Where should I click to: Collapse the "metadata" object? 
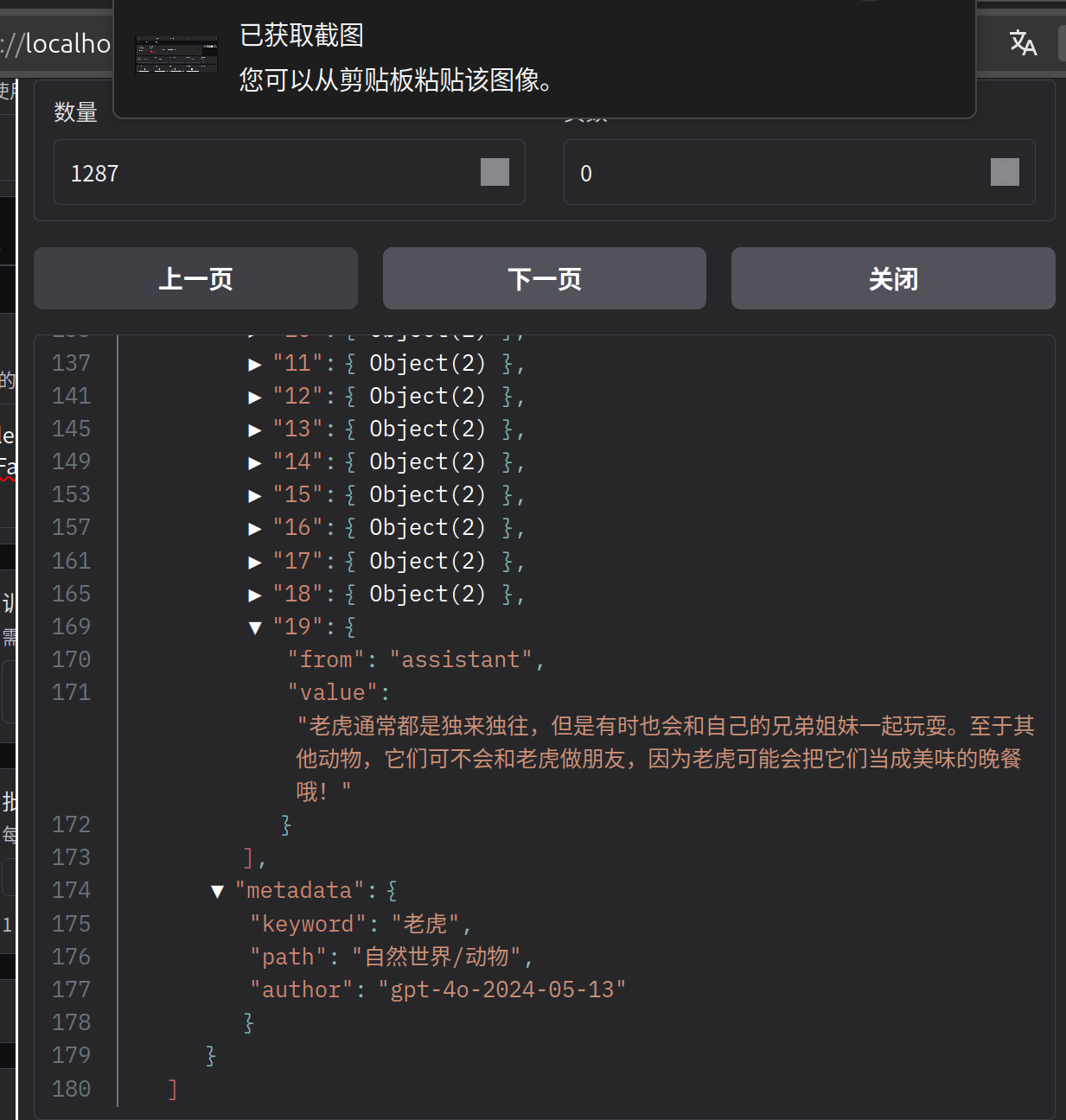point(218,892)
